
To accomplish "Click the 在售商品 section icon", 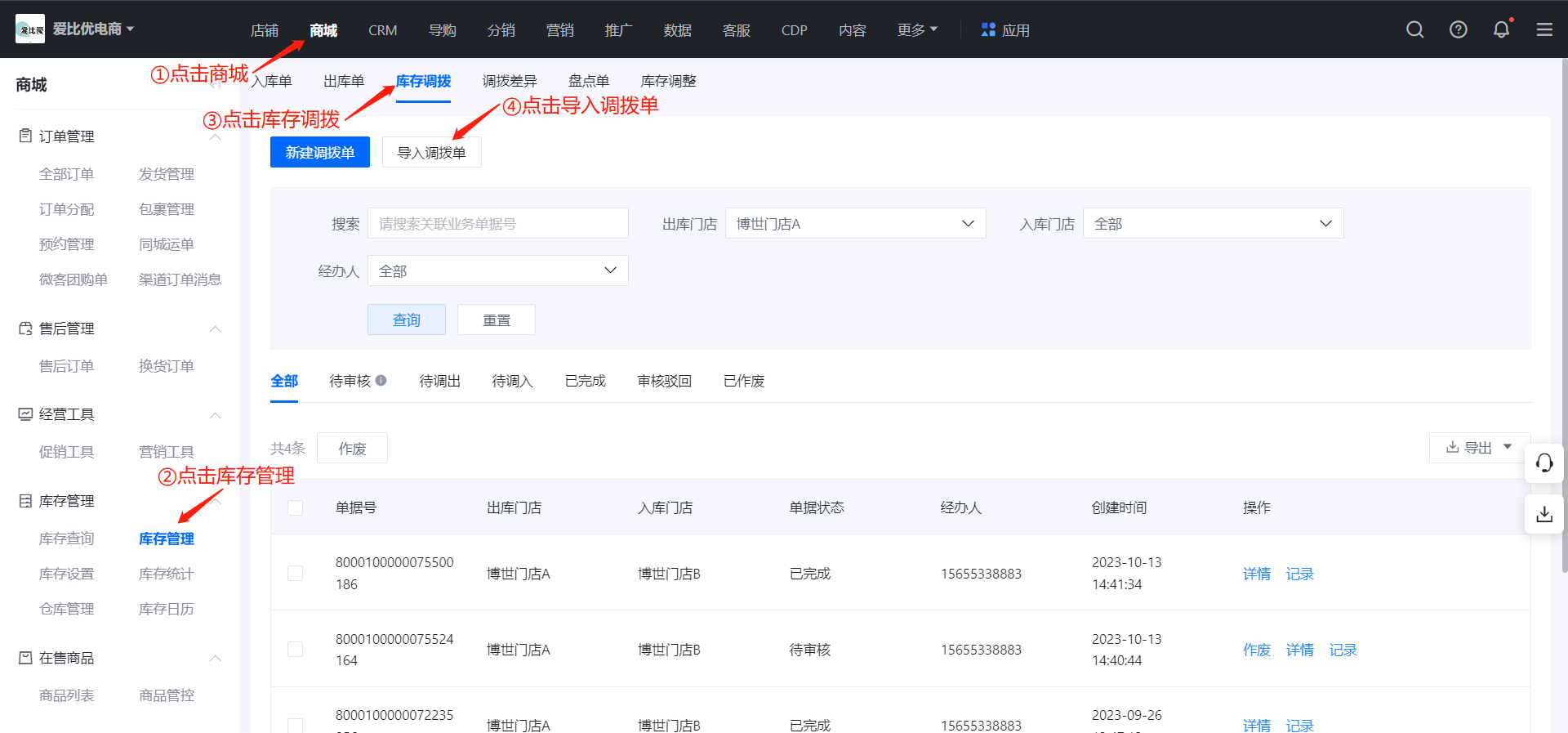I will (x=25, y=657).
